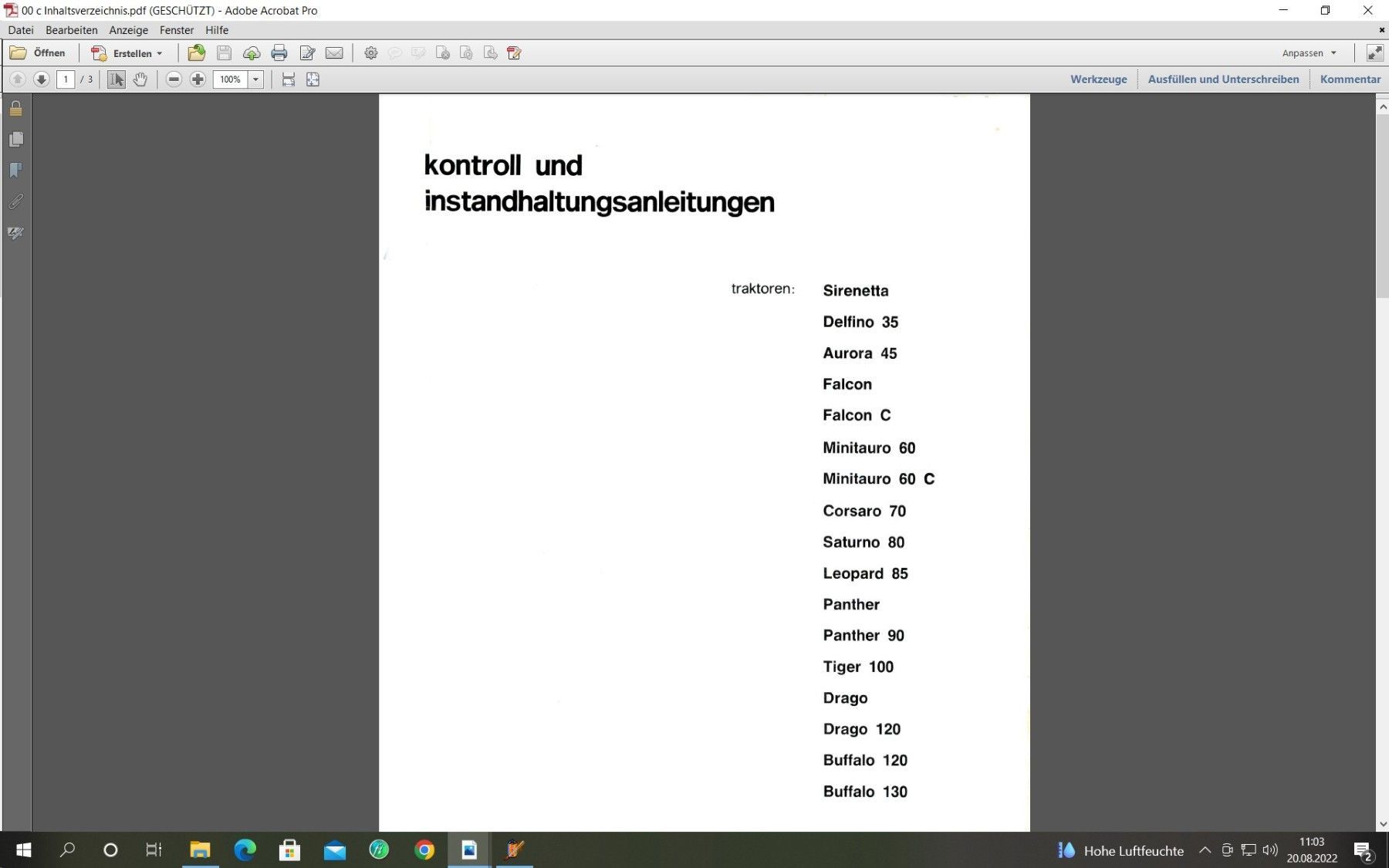Click the zoom out minus button
The width and height of the screenshot is (1389, 868).
(x=174, y=79)
